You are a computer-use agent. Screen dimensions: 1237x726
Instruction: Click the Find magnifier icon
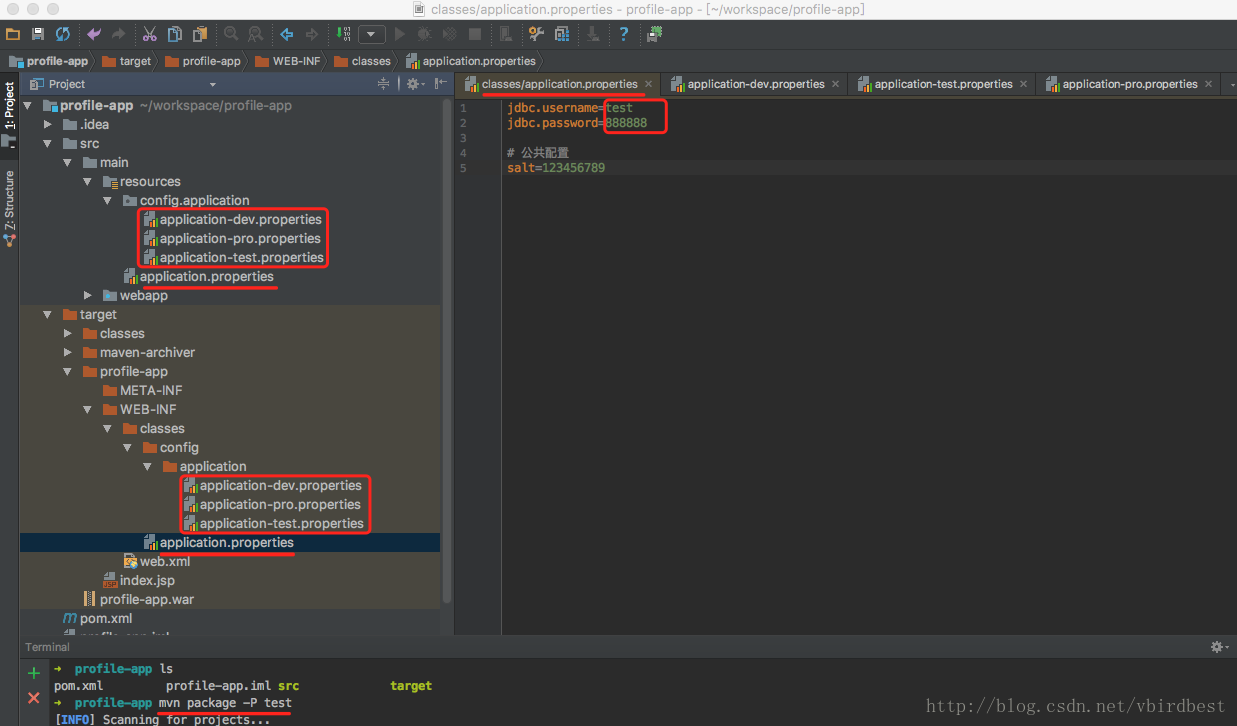tap(231, 34)
